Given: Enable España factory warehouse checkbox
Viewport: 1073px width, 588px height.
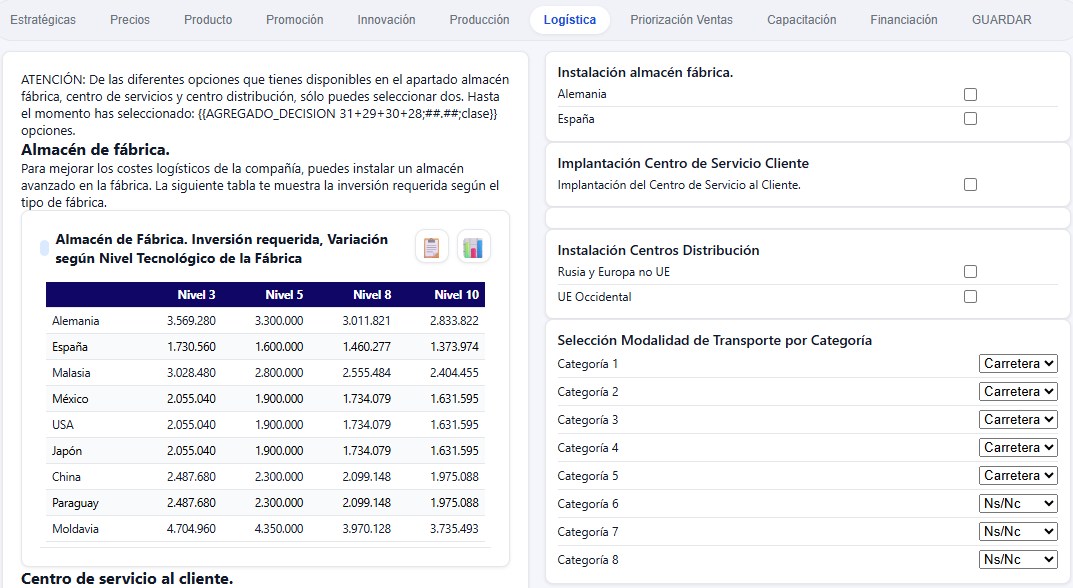Looking at the screenshot, I should pos(970,118).
